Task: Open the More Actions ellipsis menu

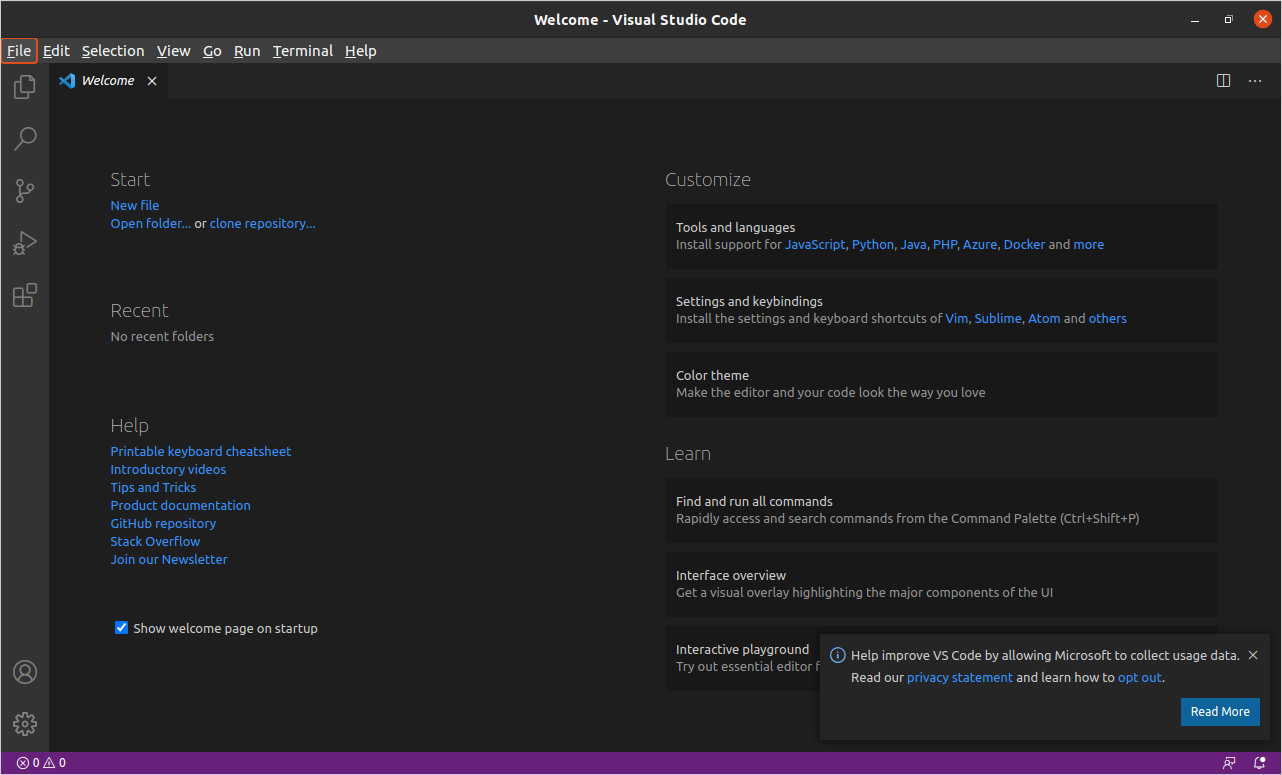Action: tap(1255, 81)
